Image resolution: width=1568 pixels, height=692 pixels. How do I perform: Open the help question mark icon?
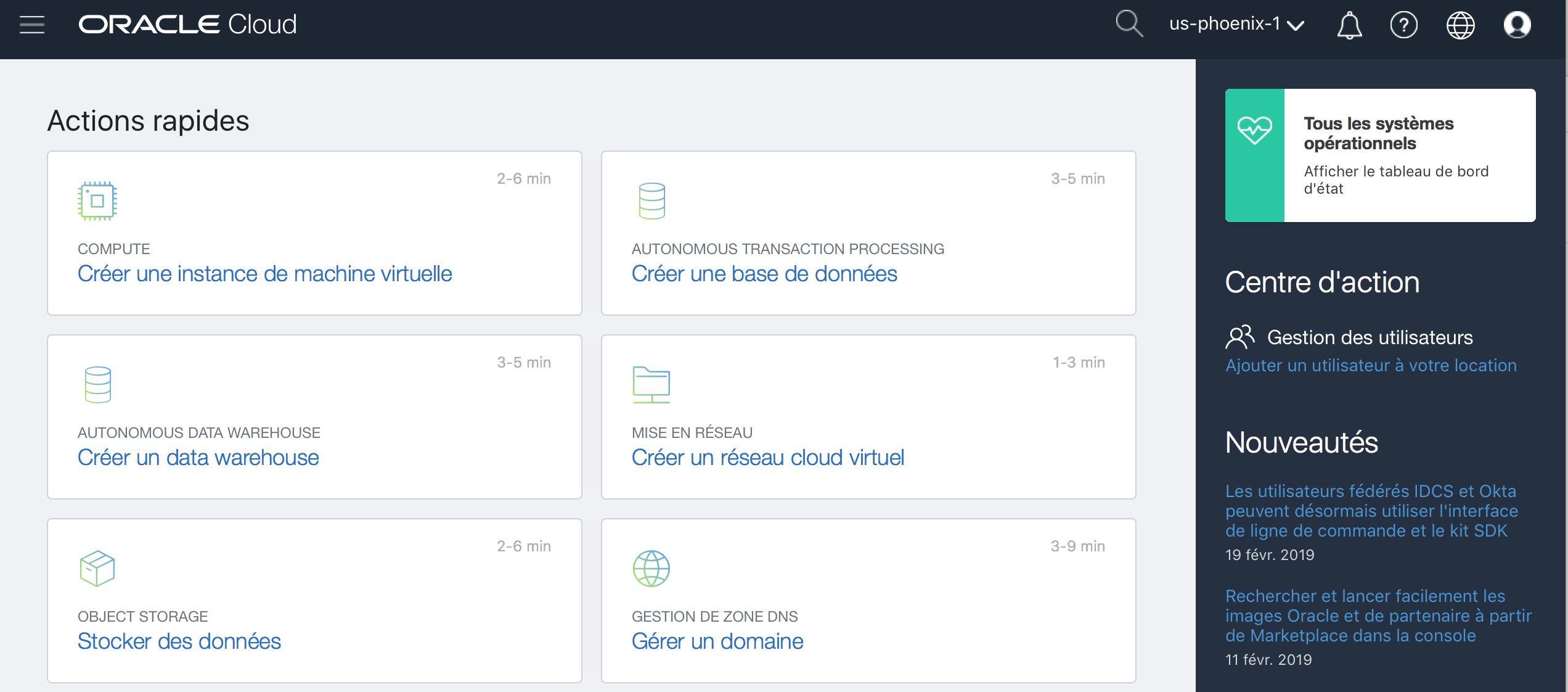click(1403, 25)
